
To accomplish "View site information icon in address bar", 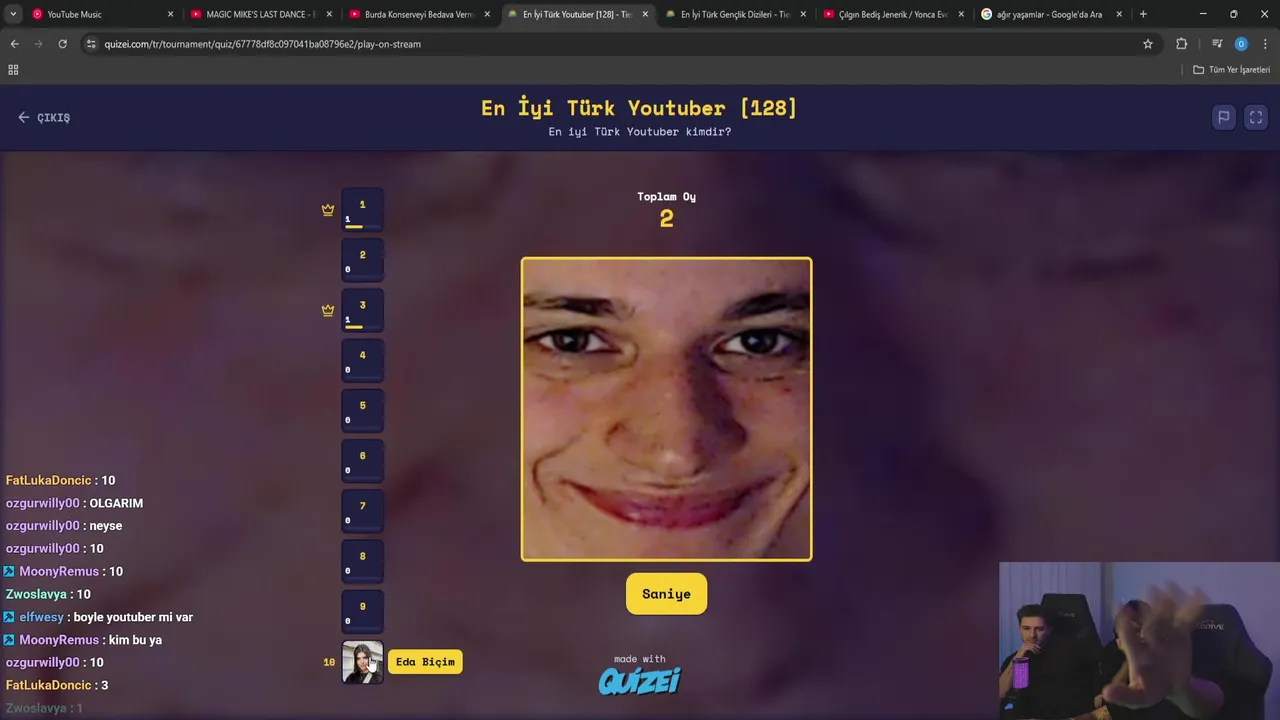I will 91,44.
